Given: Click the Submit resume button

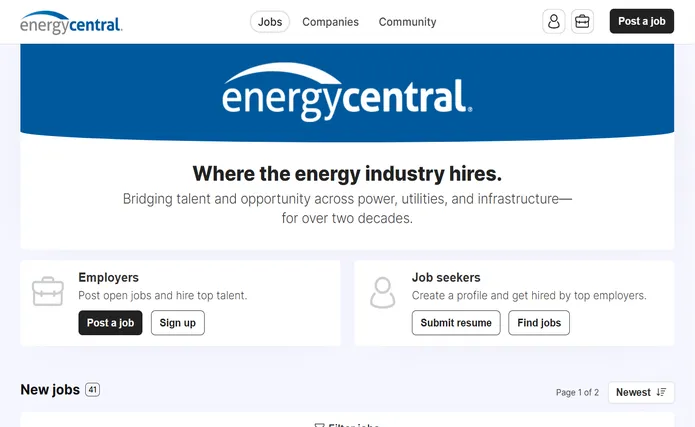Looking at the screenshot, I should tap(456, 323).
